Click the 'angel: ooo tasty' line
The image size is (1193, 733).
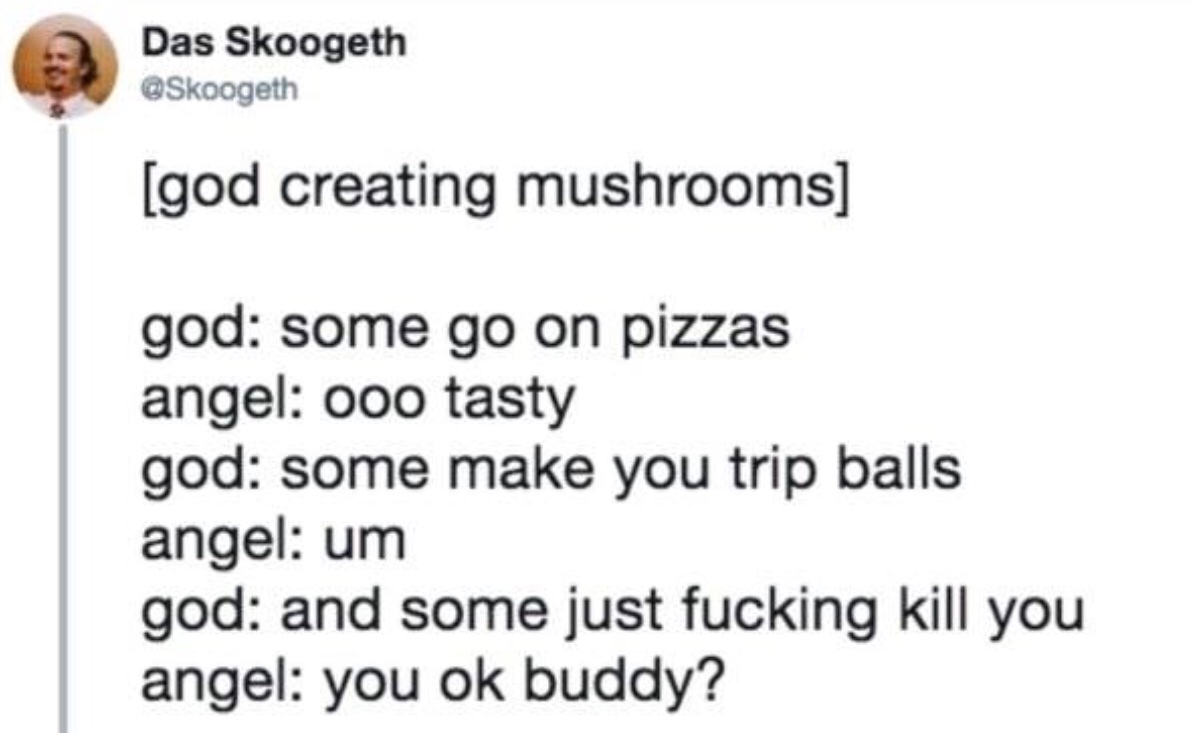click(x=358, y=400)
